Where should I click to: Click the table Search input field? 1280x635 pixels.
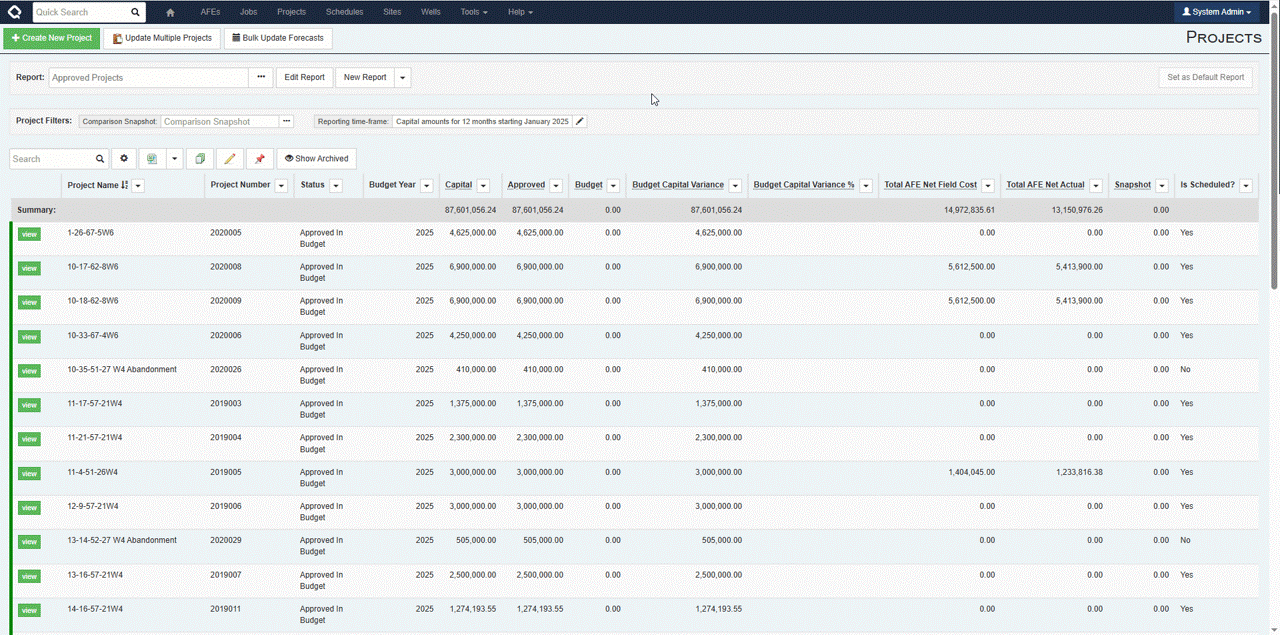point(52,159)
